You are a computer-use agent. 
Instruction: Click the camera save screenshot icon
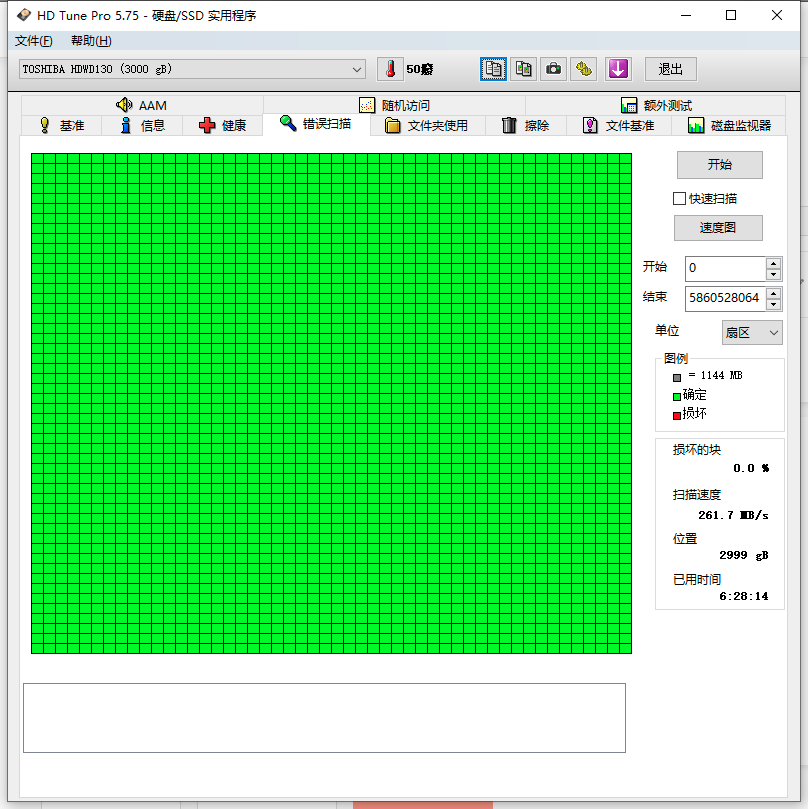pos(553,69)
